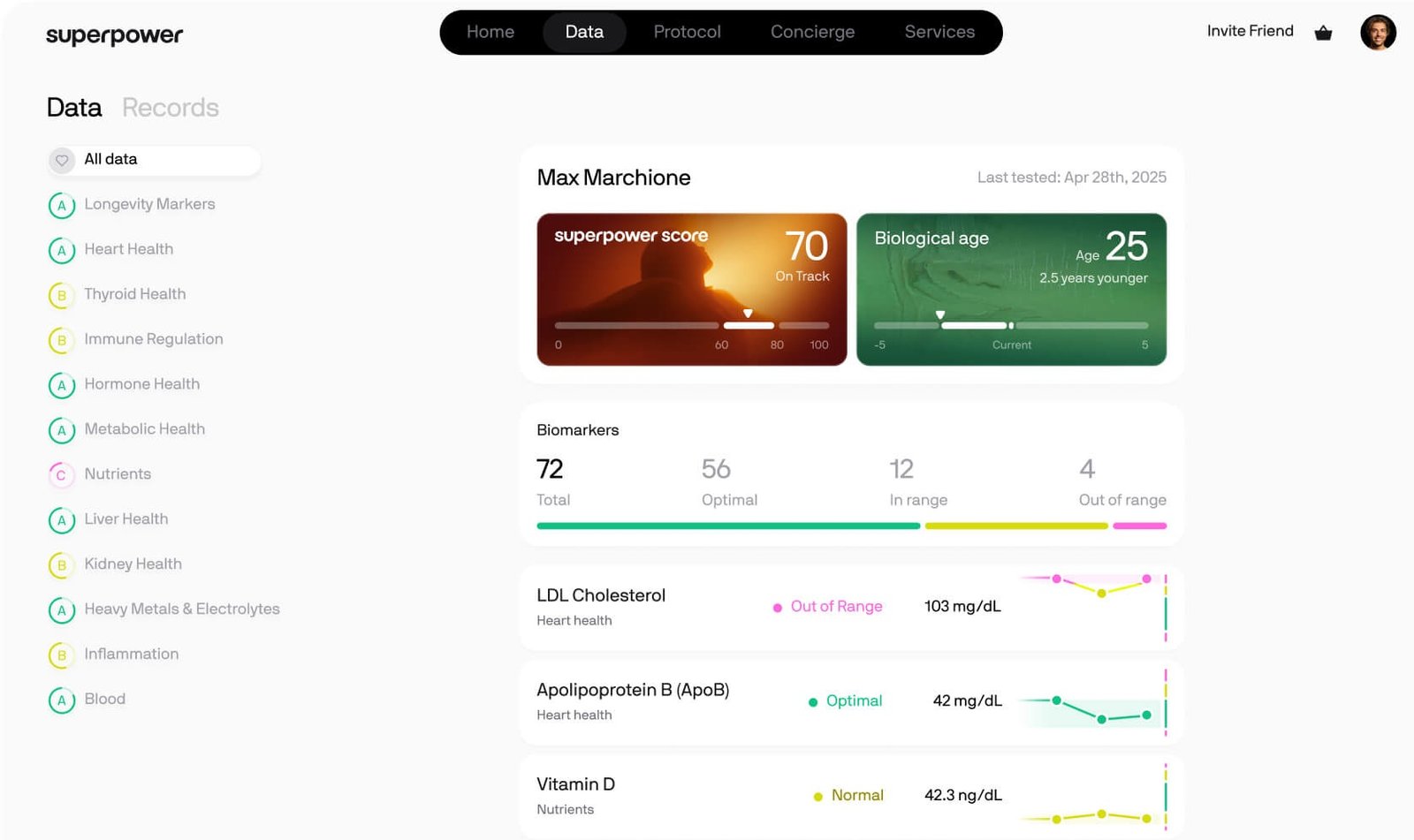Open the shopping basket icon
The image size is (1414, 840).
click(x=1323, y=32)
